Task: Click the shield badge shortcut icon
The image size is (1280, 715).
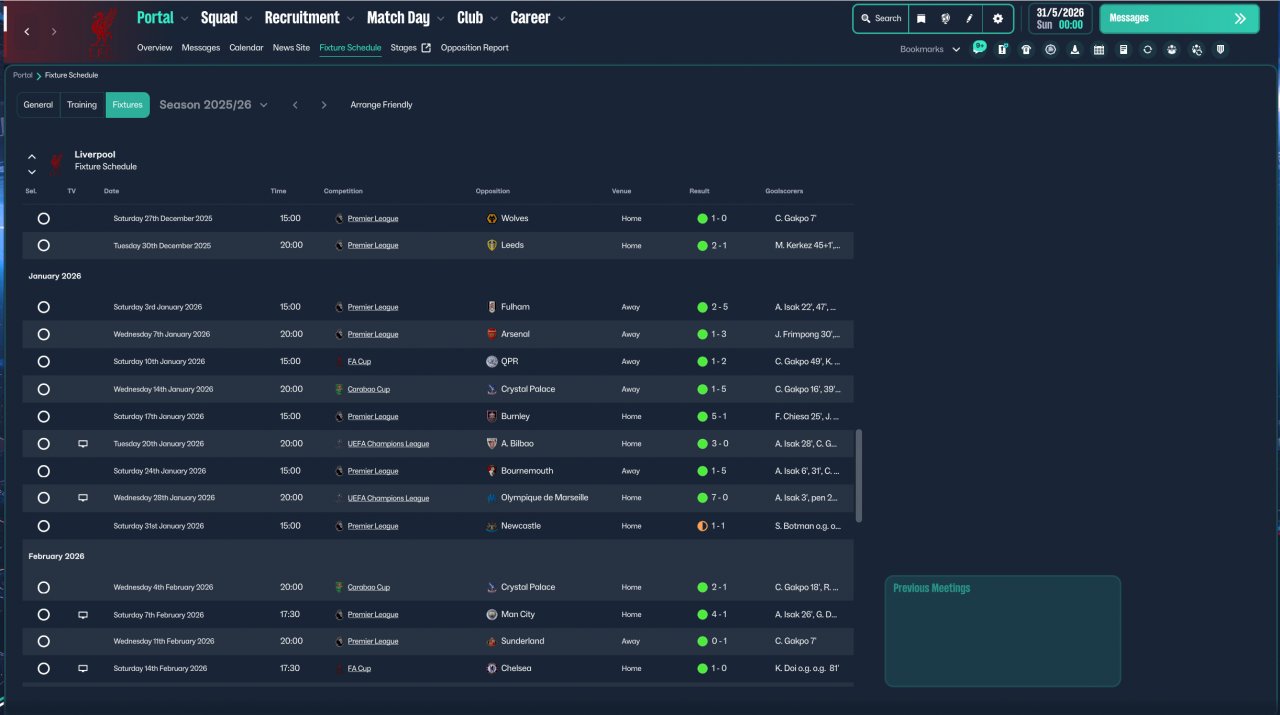Action: [x=1221, y=49]
